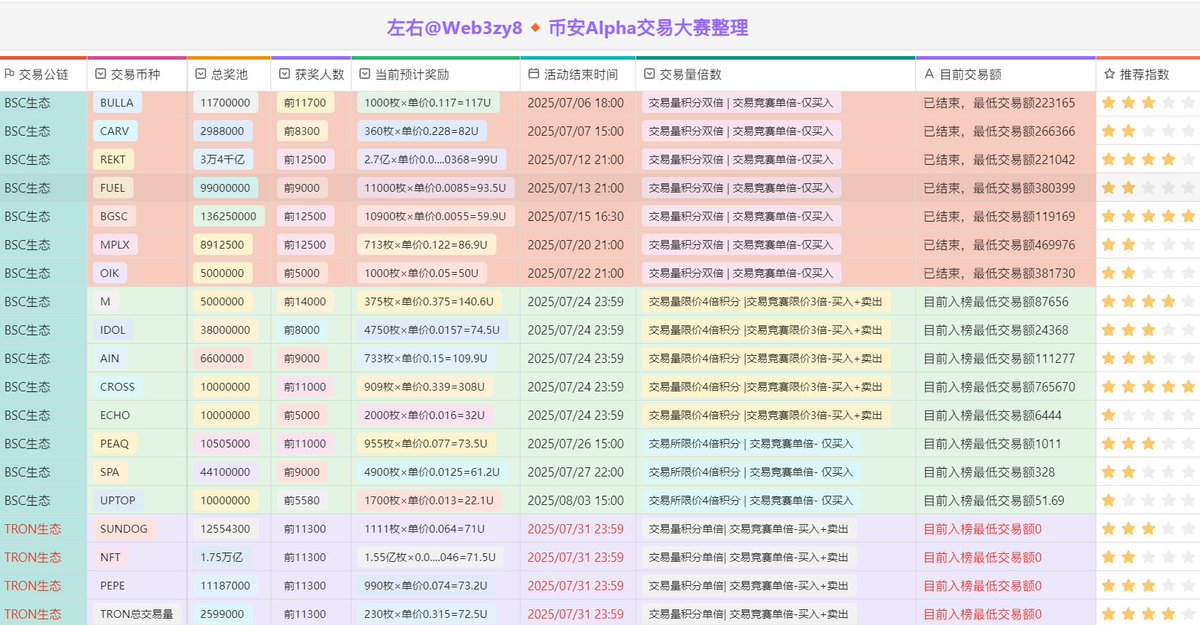
Task: Click the select-field icon beside 总奖池 header
Action: click(x=200, y=74)
